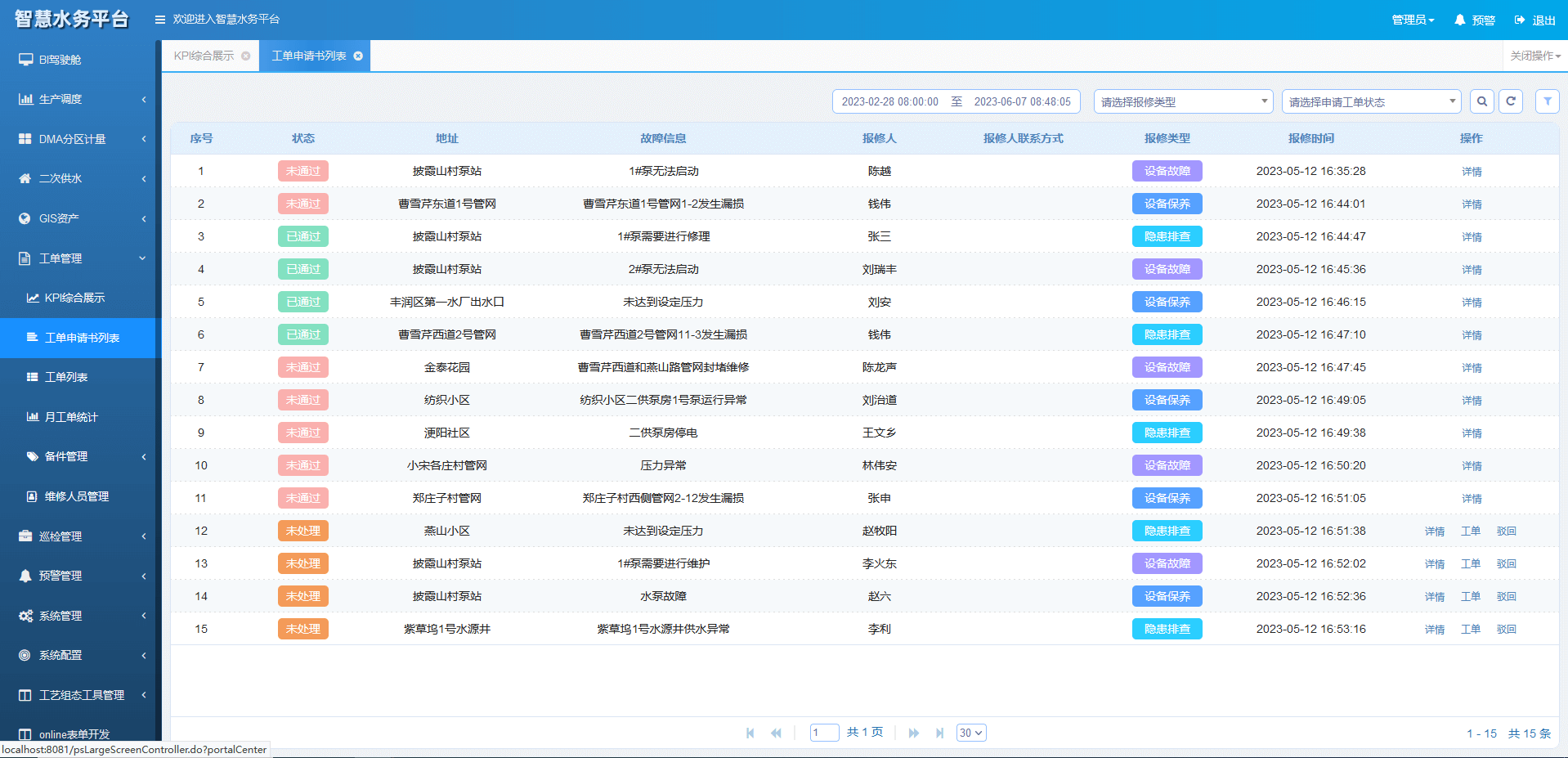Click the refresh reset button
This screenshot has width=1568, height=758.
[1511, 101]
